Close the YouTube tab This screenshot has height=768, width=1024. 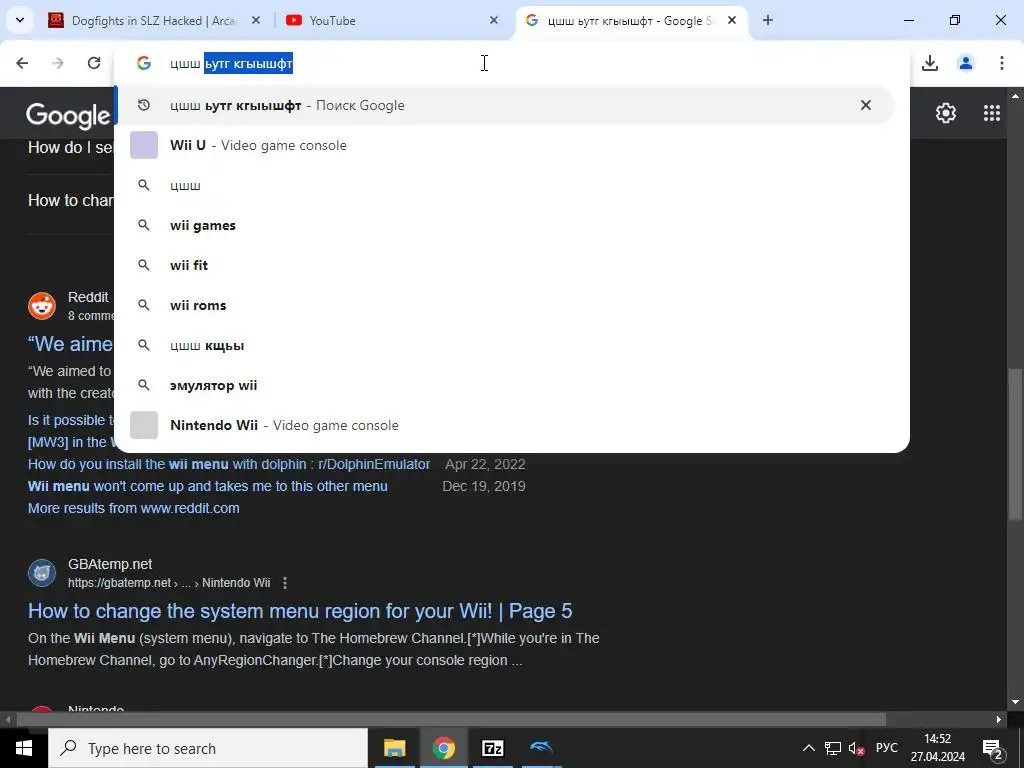click(494, 21)
